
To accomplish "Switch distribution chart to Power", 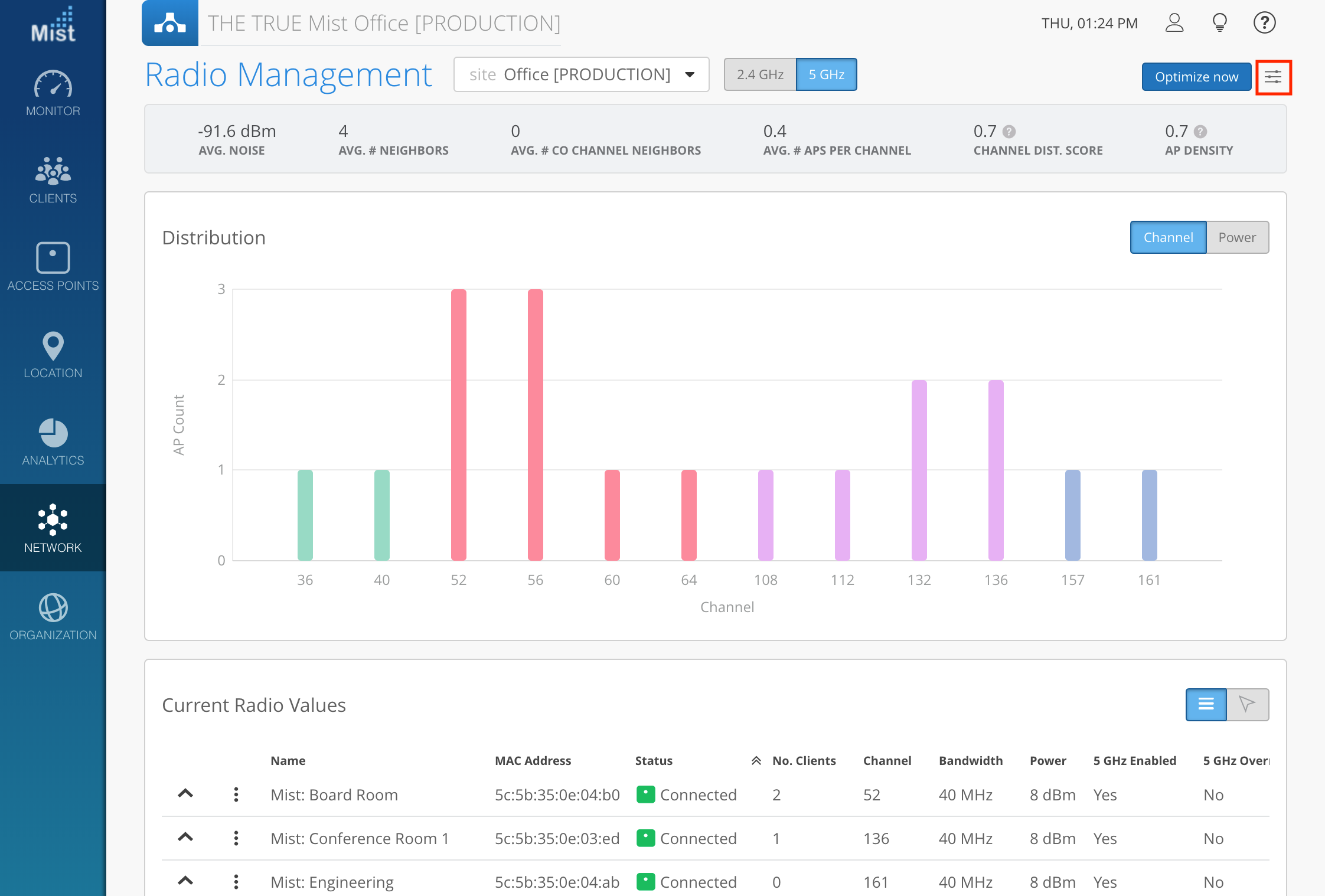I will [x=1237, y=237].
